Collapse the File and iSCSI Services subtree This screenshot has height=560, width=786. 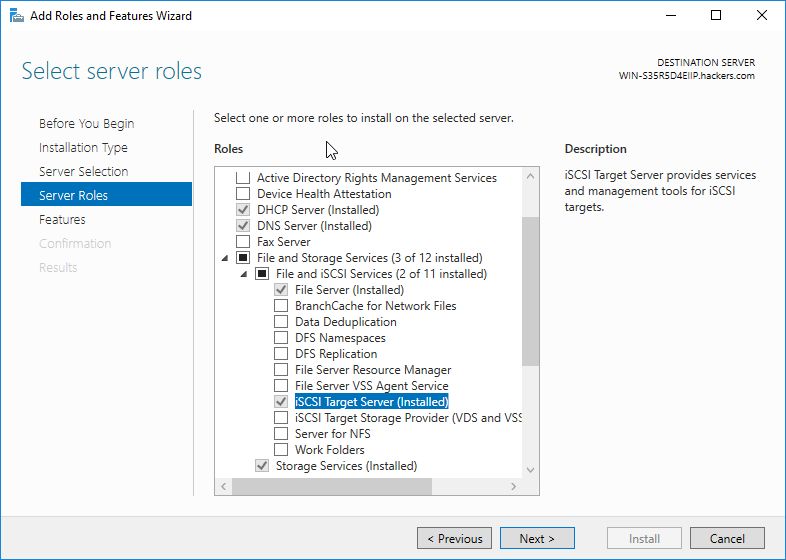(243, 274)
